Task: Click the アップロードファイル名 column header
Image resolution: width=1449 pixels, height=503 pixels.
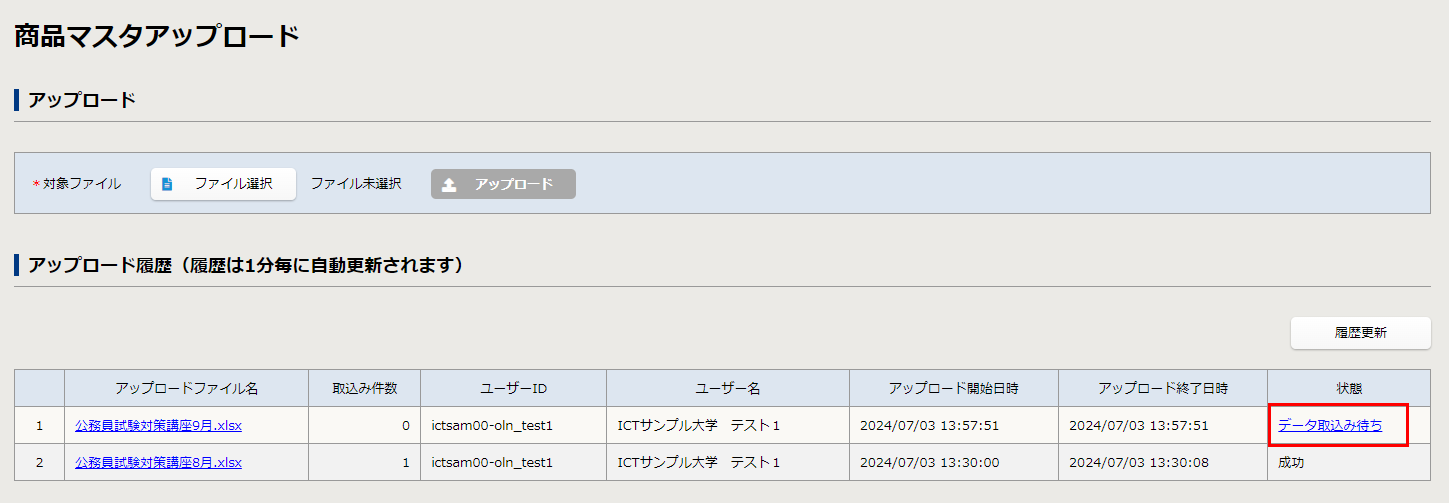Action: pos(186,388)
